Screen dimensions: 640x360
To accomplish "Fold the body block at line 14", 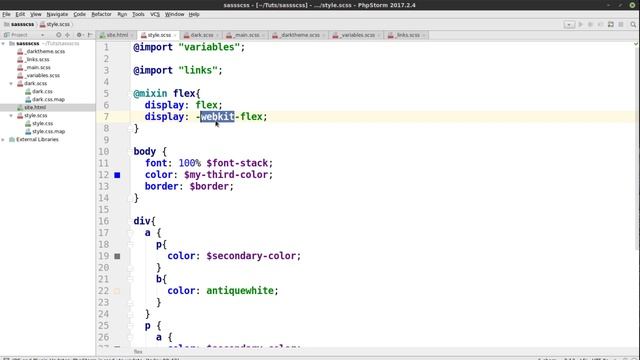I will coord(131,198).
